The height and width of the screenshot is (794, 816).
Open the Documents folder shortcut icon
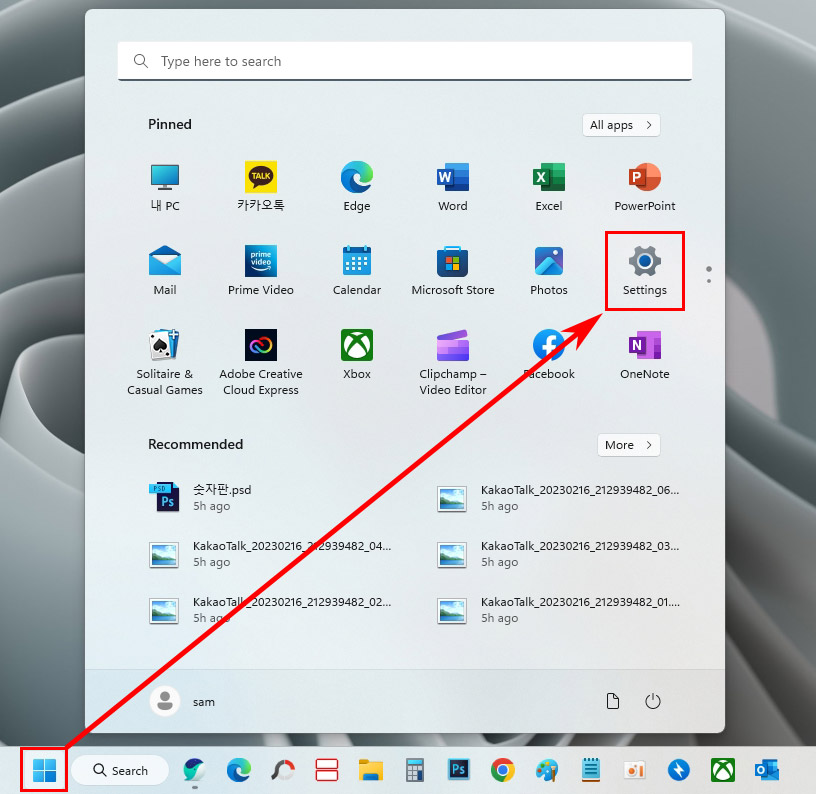click(613, 701)
